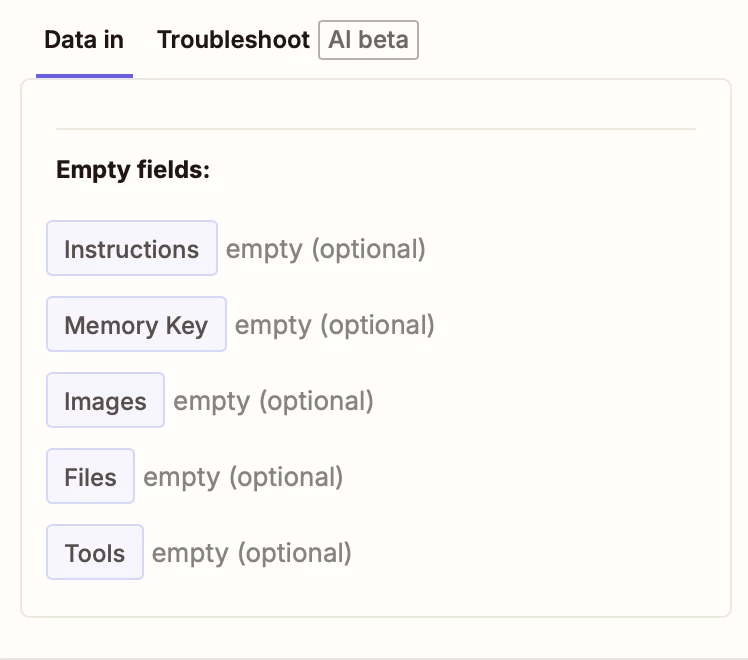Click the word beta in AI badge
The width and height of the screenshot is (748, 660).
(383, 40)
